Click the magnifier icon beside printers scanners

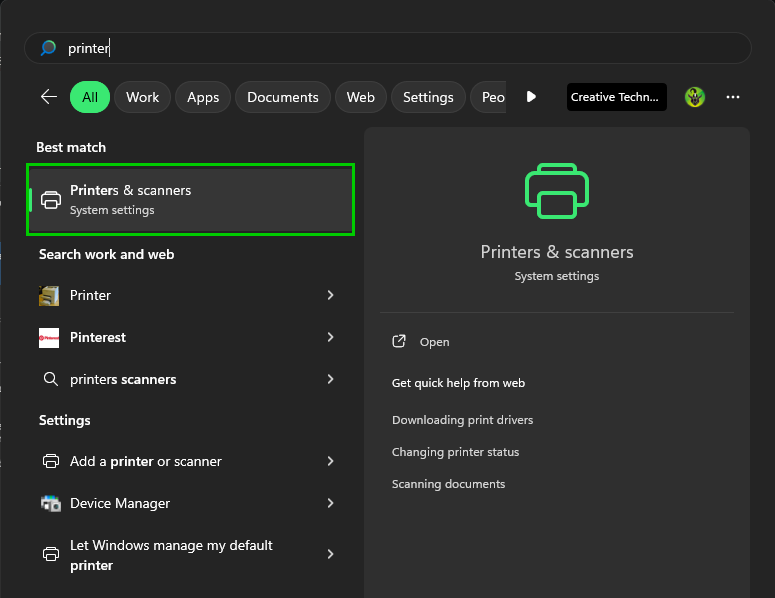click(x=50, y=379)
